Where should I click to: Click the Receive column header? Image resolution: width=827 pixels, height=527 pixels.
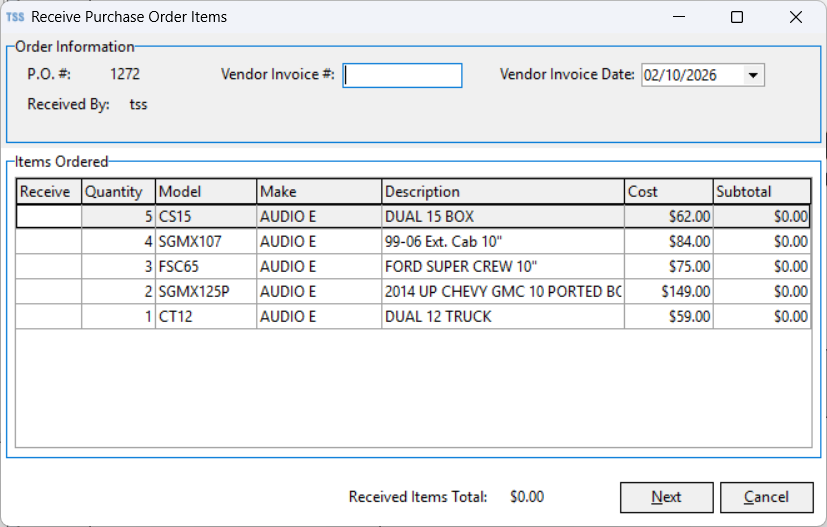pos(48,192)
